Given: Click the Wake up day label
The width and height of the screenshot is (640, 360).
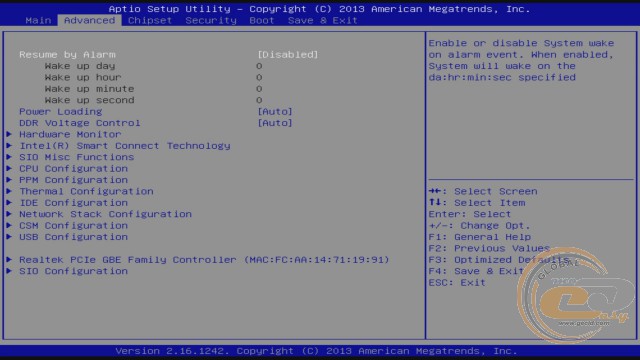Looking at the screenshot, I should (80, 66).
